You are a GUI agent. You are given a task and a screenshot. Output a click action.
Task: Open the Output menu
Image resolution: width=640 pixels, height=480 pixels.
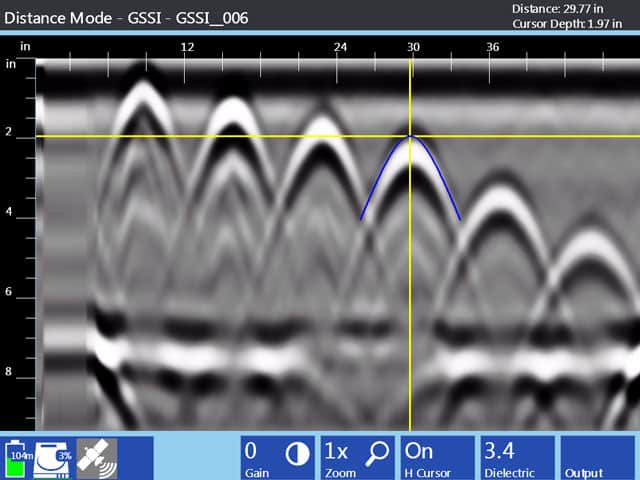(x=597, y=457)
